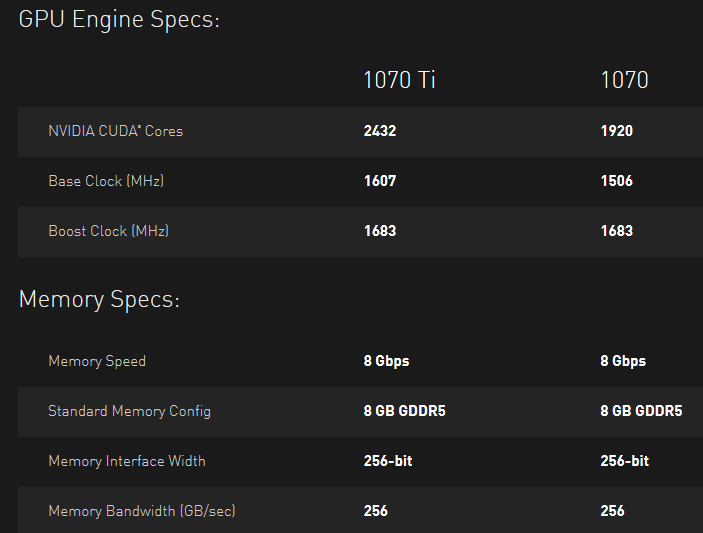The height and width of the screenshot is (533, 703).
Task: Select the Standard Memory Config label
Action: tap(129, 411)
